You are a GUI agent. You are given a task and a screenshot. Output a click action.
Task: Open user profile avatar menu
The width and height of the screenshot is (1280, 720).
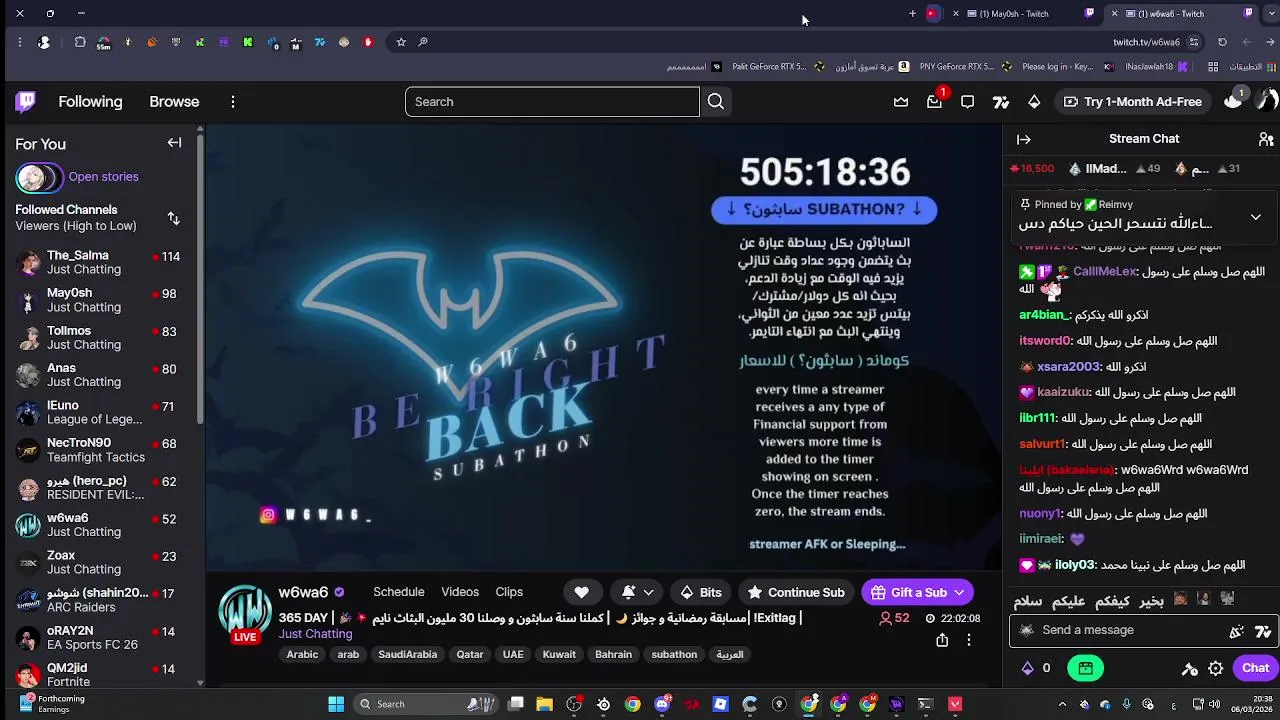[x=1267, y=101]
